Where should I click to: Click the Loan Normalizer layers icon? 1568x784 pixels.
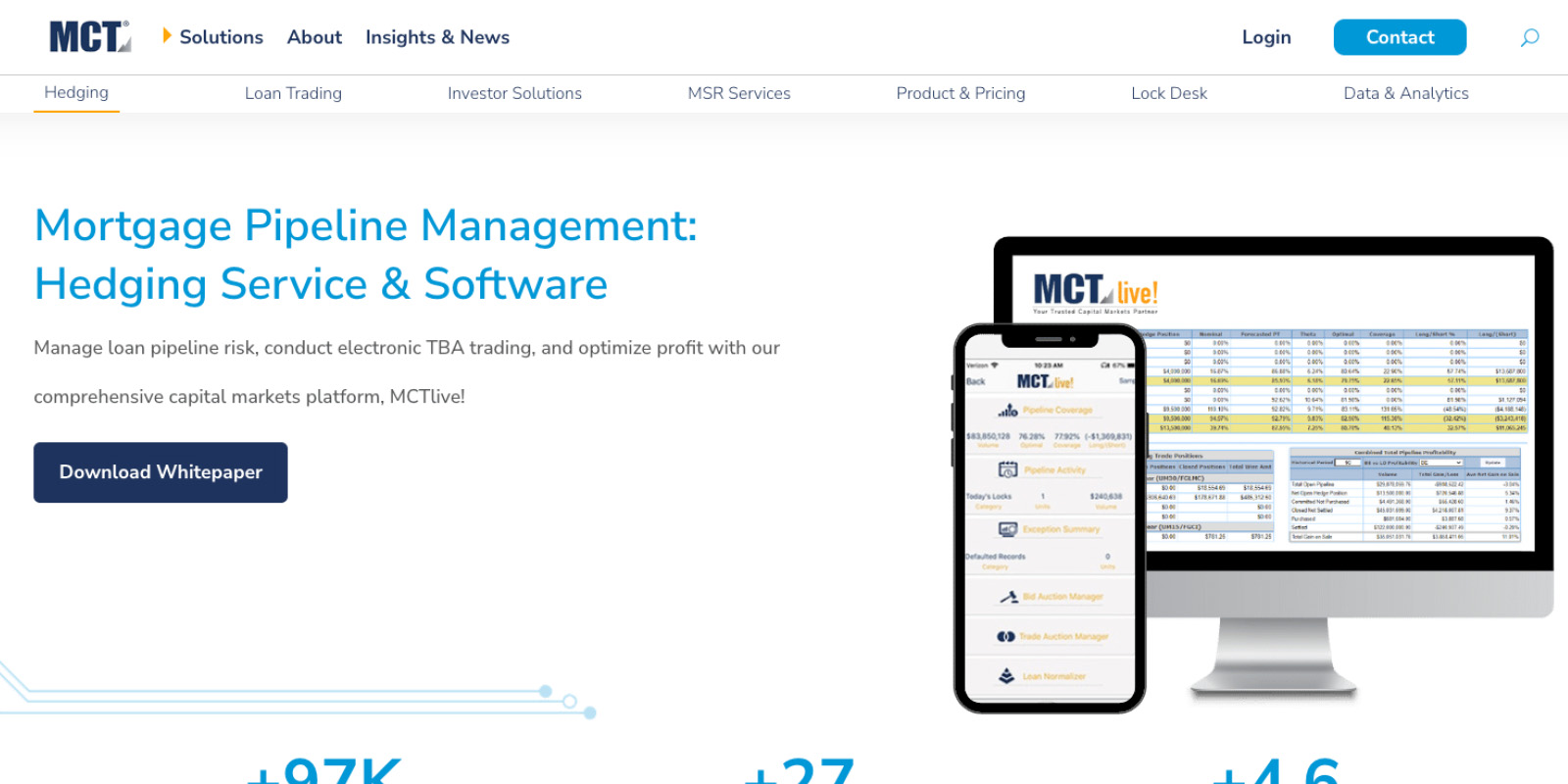coord(1006,676)
